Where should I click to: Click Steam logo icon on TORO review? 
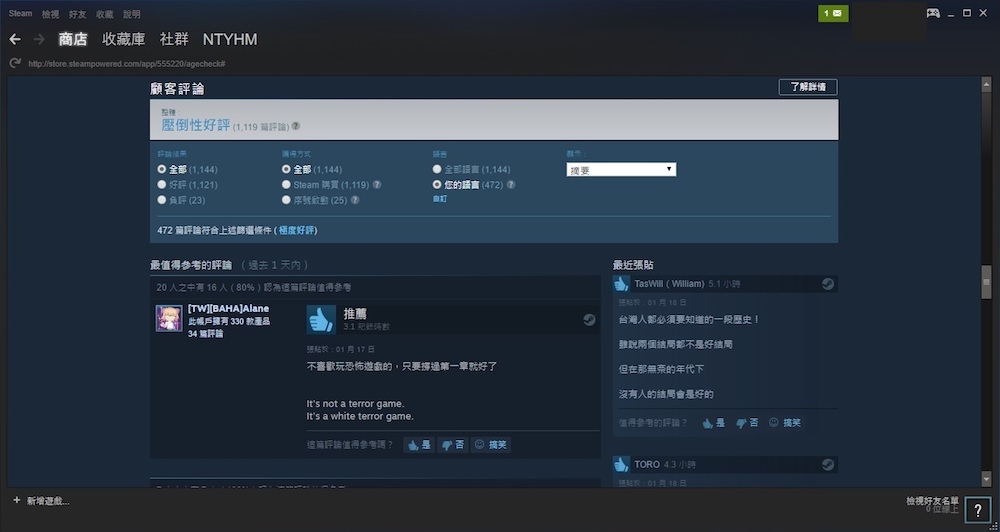tap(828, 464)
